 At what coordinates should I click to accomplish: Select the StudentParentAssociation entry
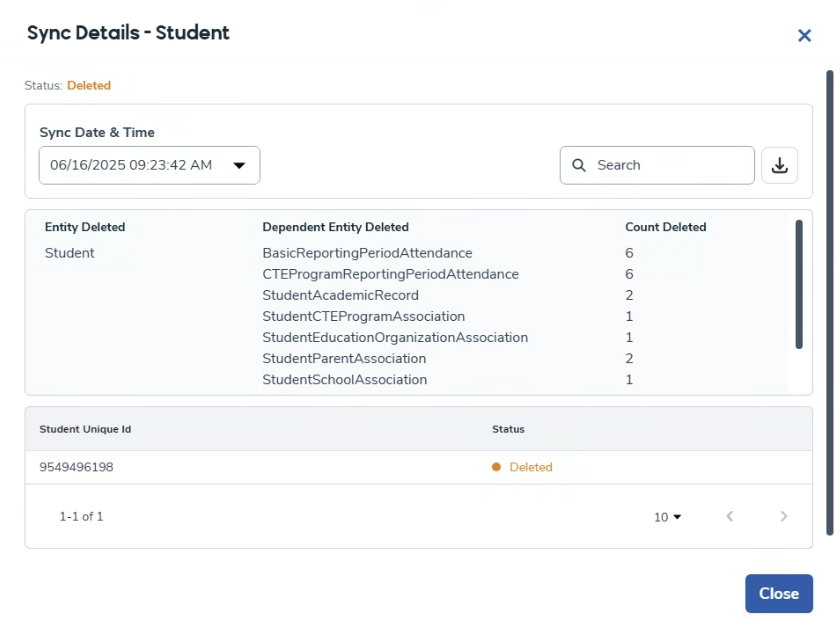click(x=344, y=358)
